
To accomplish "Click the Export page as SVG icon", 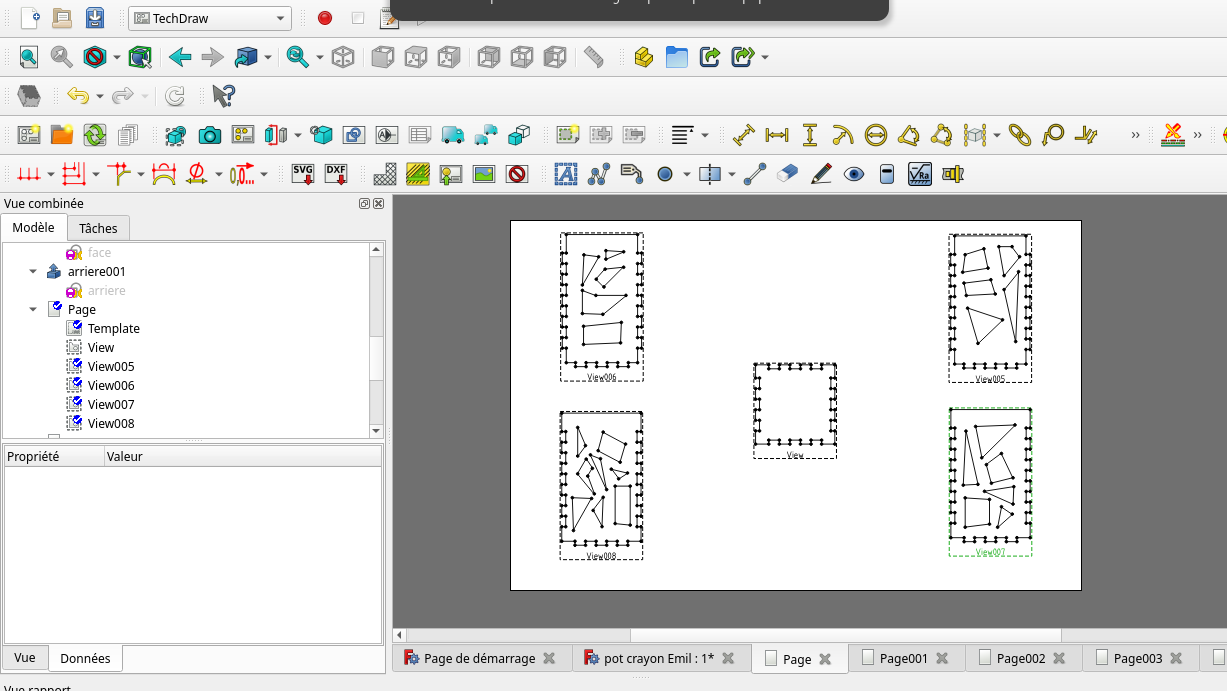I will point(303,174).
